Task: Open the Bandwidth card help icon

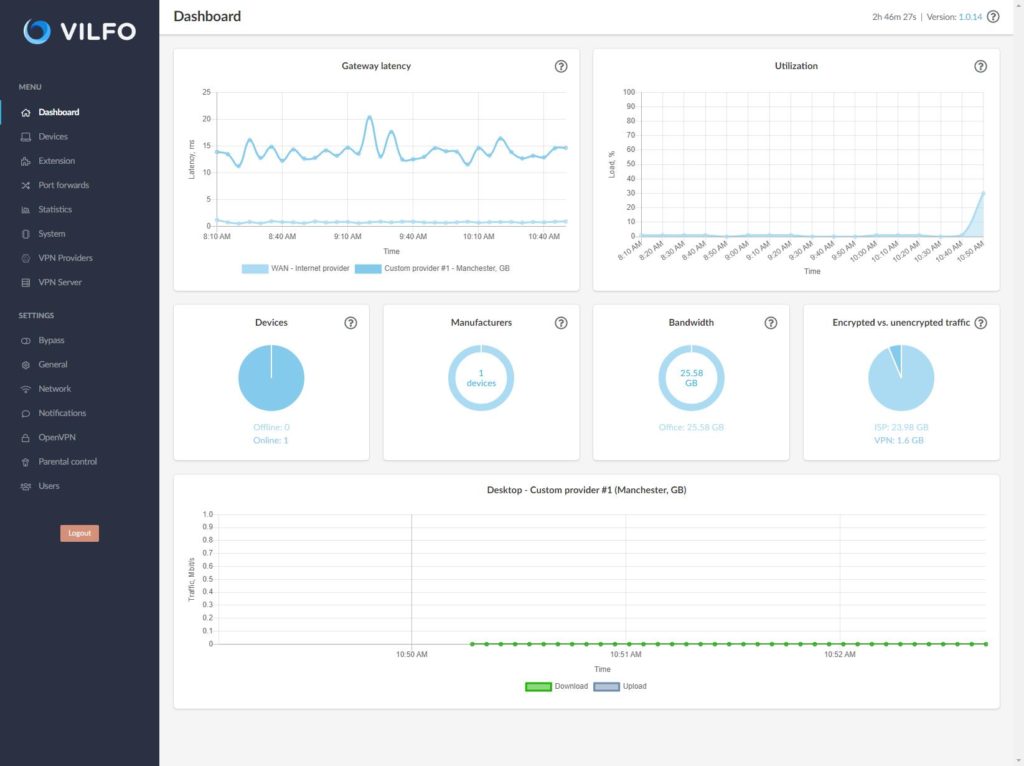Action: (771, 323)
